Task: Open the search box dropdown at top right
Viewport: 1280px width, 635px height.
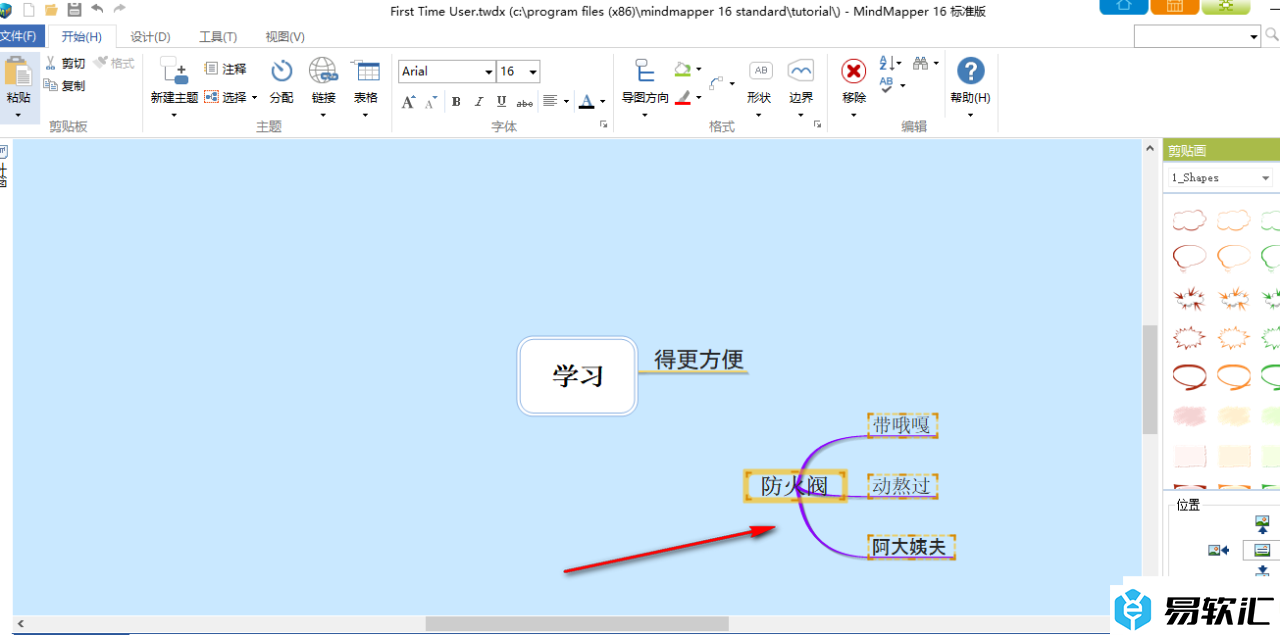Action: click(x=1254, y=37)
